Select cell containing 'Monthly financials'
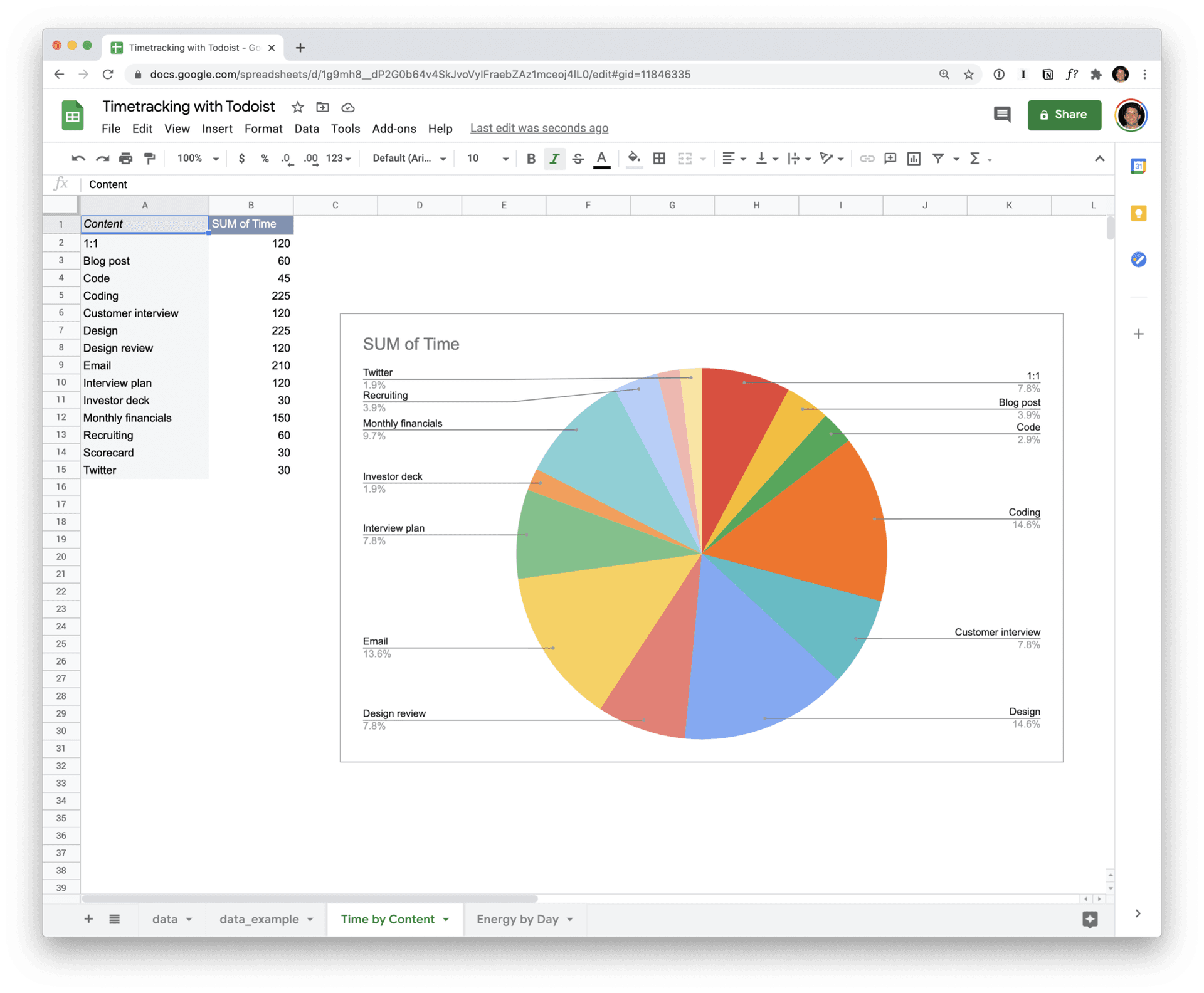The width and height of the screenshot is (1204, 993). click(144, 418)
